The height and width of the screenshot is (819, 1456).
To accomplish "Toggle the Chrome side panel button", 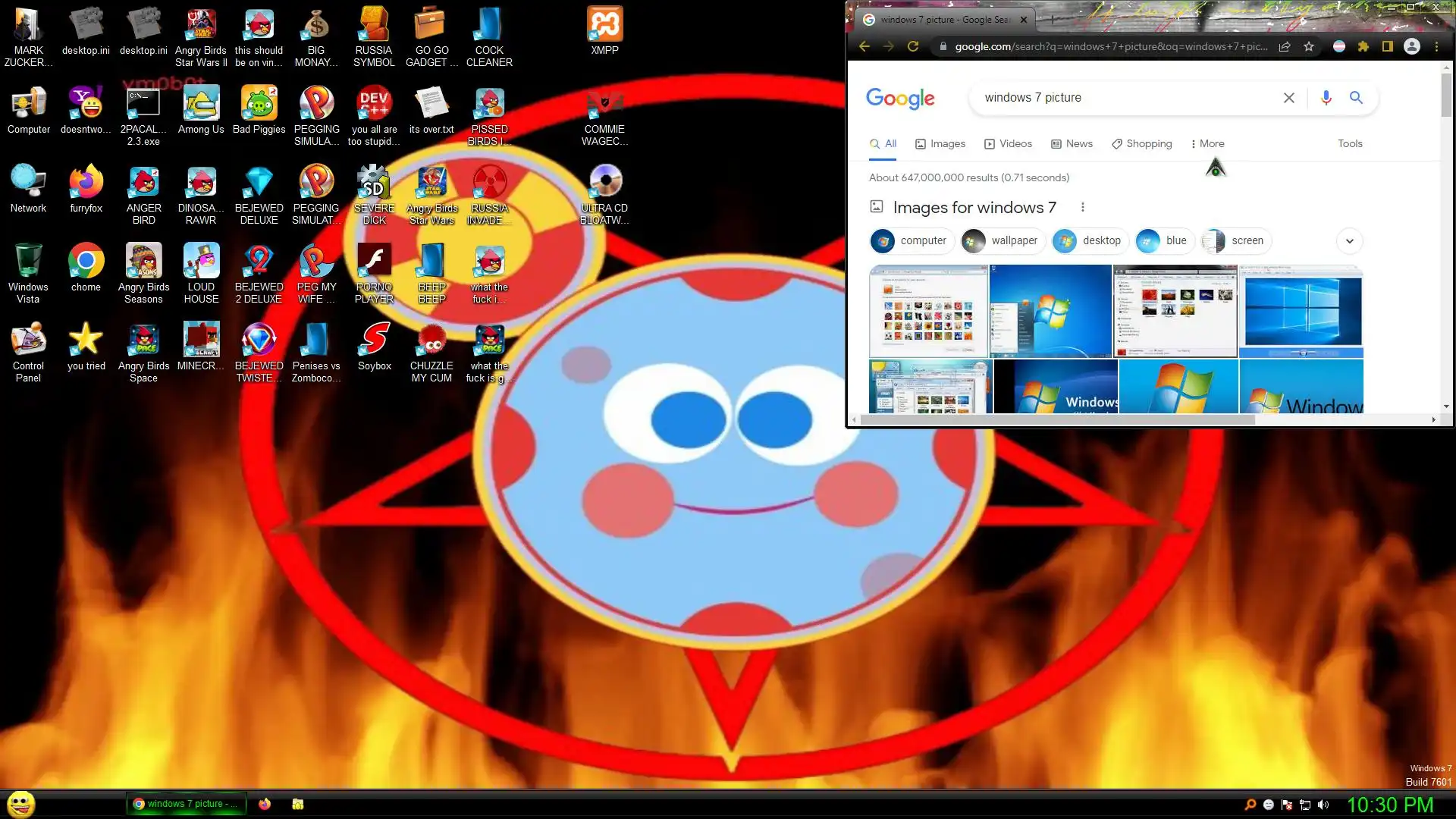I will [1387, 46].
